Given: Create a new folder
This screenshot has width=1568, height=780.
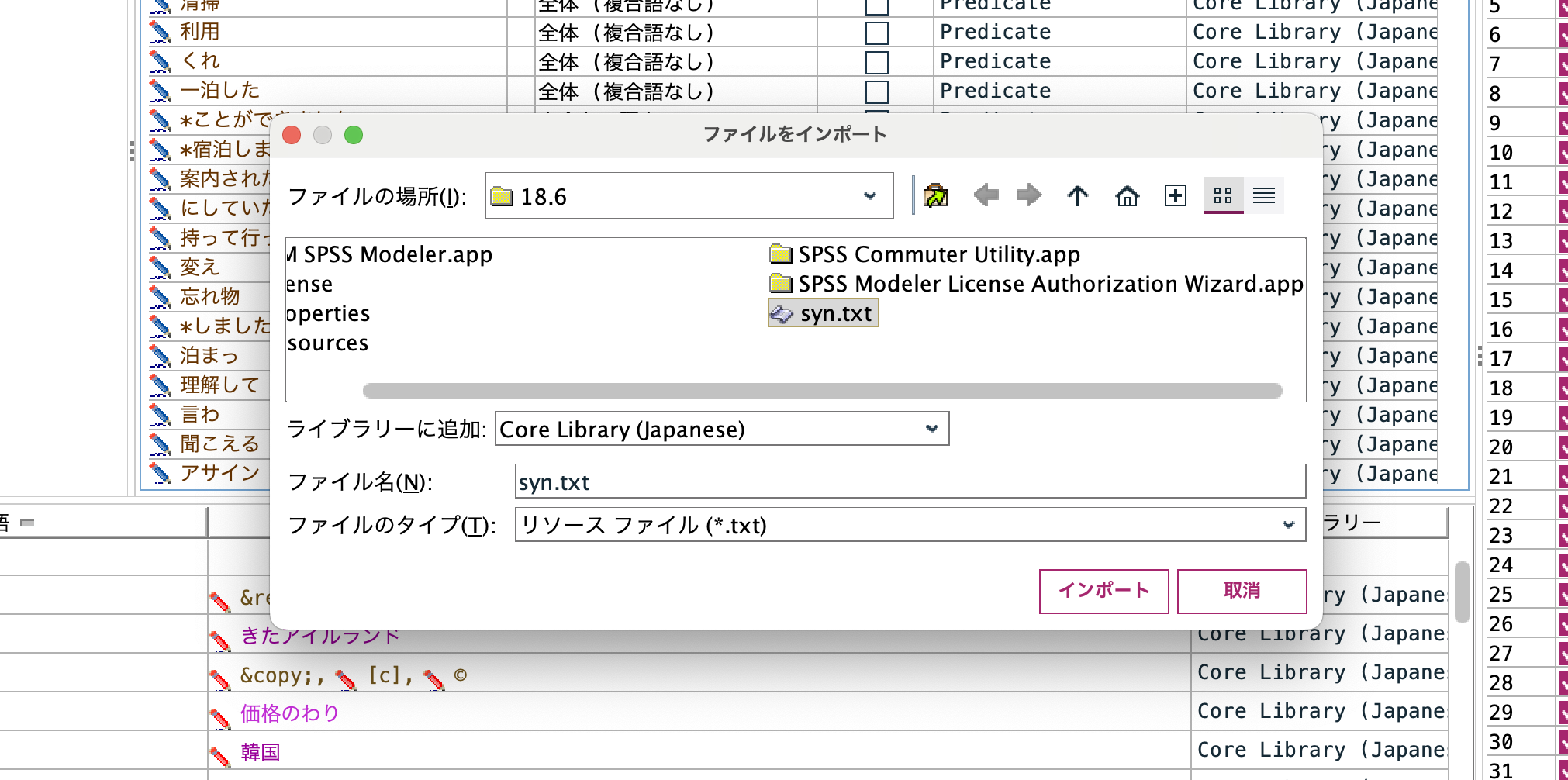Looking at the screenshot, I should pos(1176,195).
